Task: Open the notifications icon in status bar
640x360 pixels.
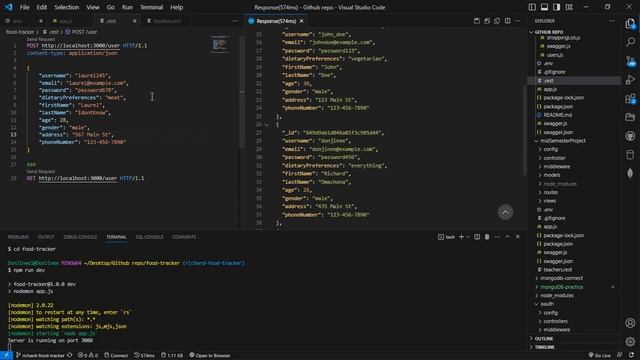Action: [632, 356]
